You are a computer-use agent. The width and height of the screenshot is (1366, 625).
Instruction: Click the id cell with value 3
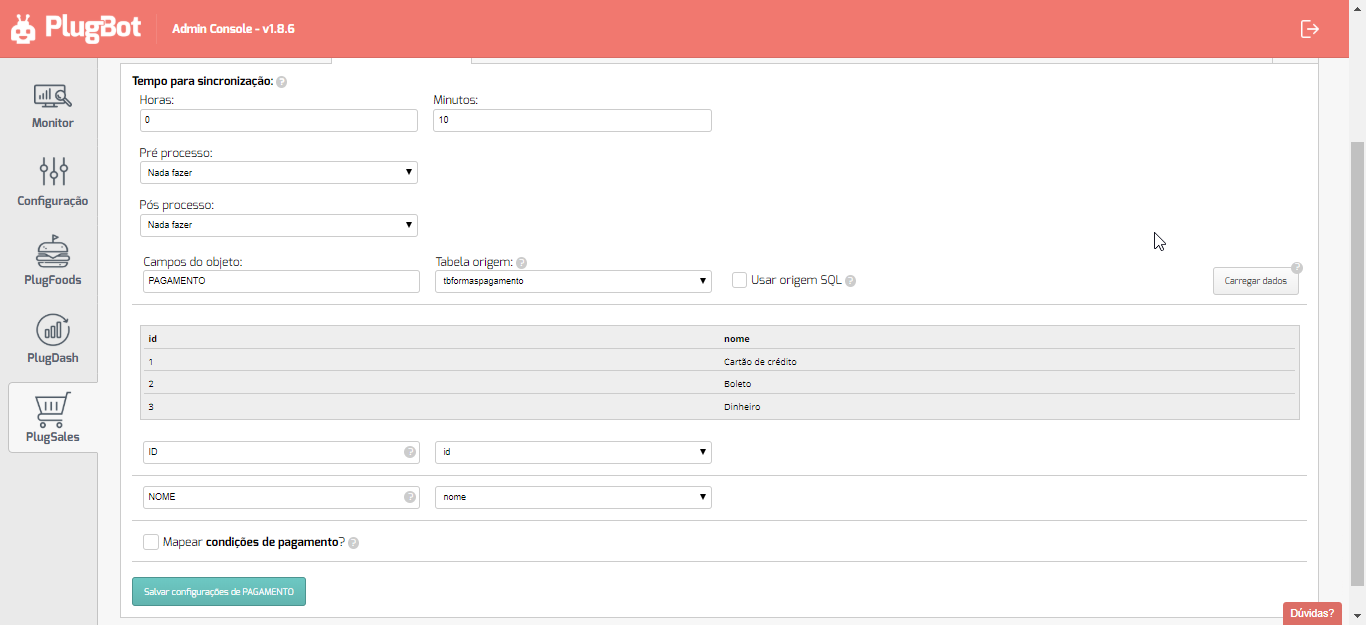pyautogui.click(x=151, y=407)
